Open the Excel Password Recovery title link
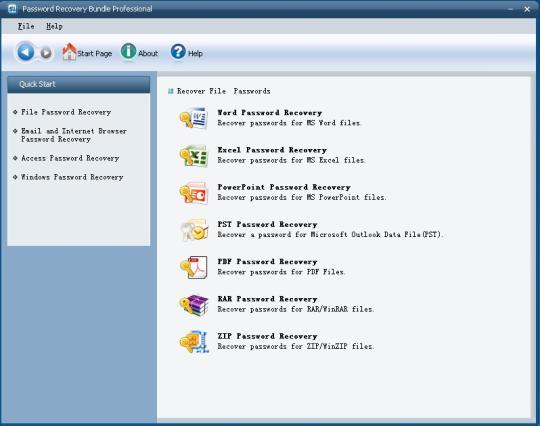The image size is (540, 426). pyautogui.click(x=272, y=150)
